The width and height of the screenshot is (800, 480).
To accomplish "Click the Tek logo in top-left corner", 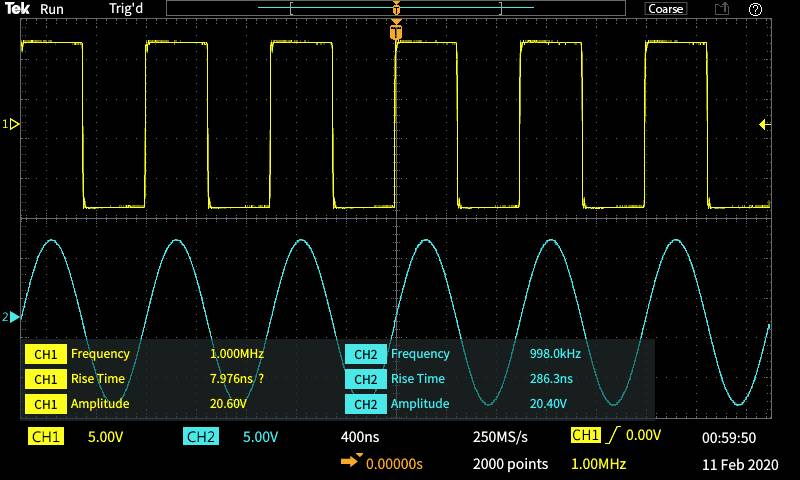I will (18, 9).
